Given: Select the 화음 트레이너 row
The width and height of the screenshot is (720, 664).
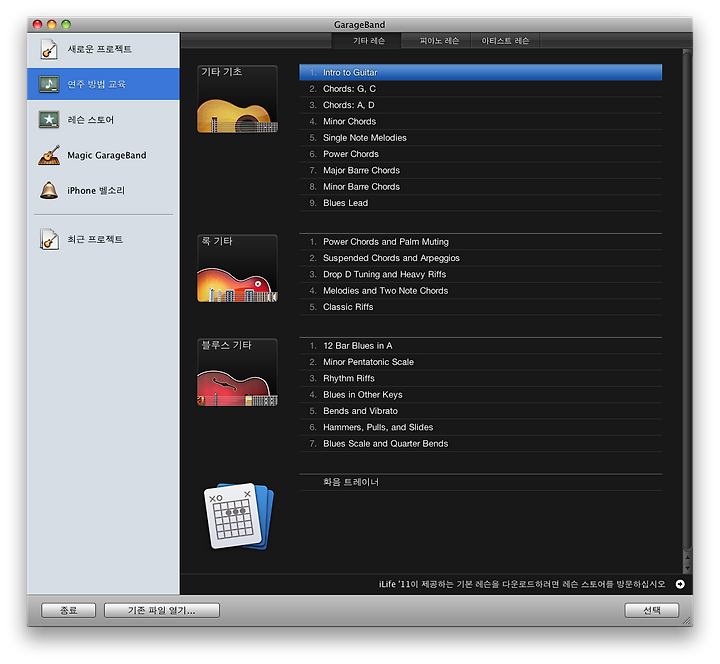Looking at the screenshot, I should (x=480, y=482).
